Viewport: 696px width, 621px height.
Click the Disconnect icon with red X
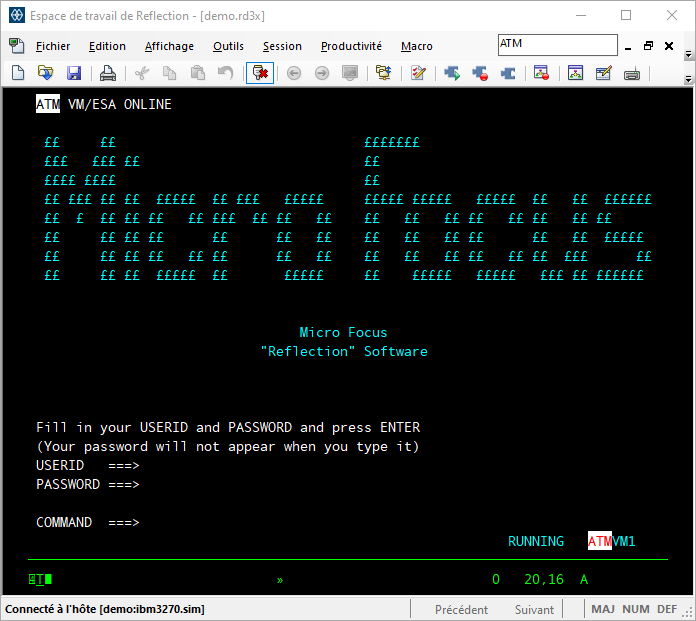tap(260, 73)
